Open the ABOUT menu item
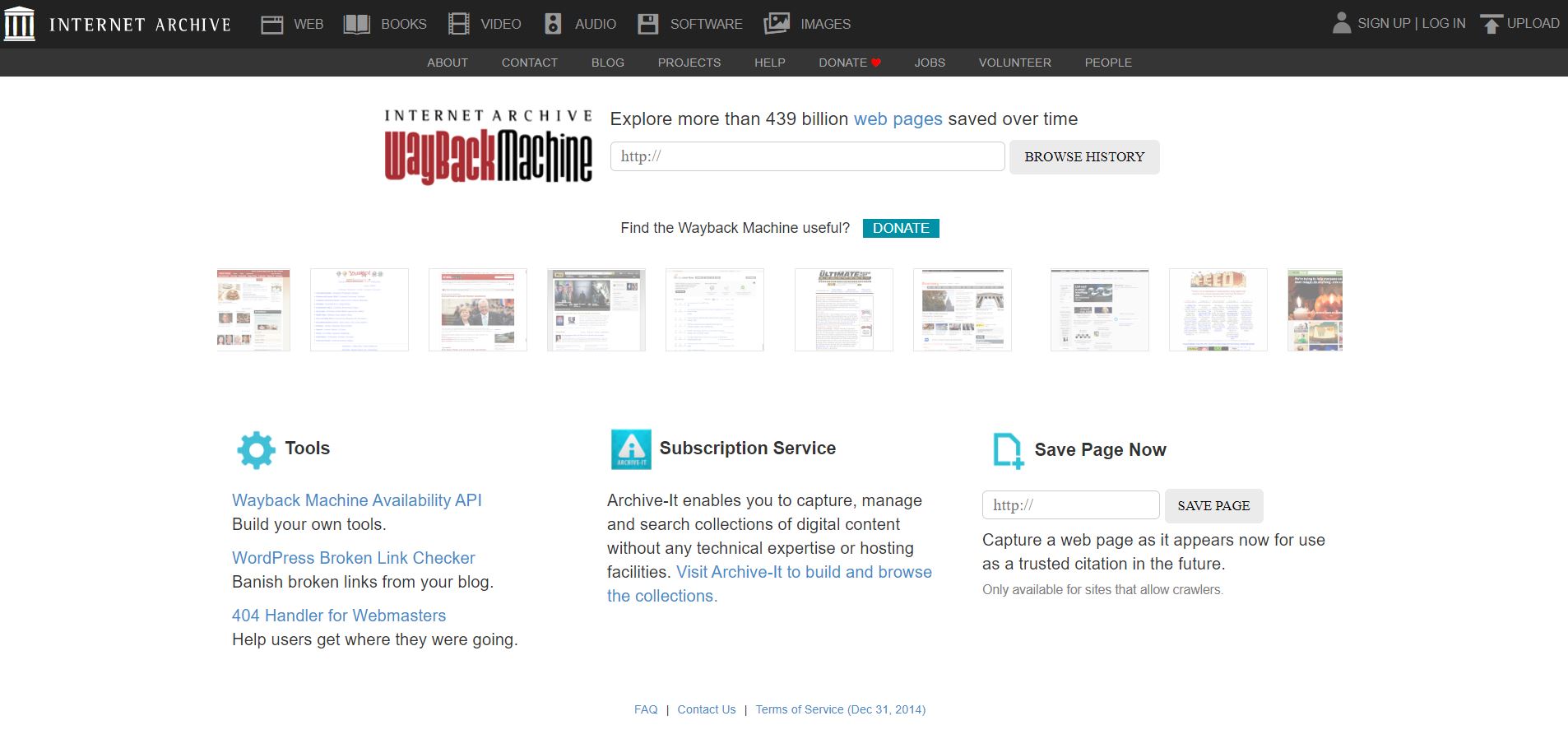Image resolution: width=1568 pixels, height=739 pixels. point(448,63)
